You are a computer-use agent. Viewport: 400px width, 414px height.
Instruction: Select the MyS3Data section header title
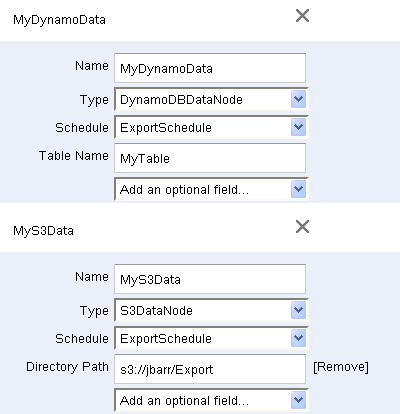point(43,231)
